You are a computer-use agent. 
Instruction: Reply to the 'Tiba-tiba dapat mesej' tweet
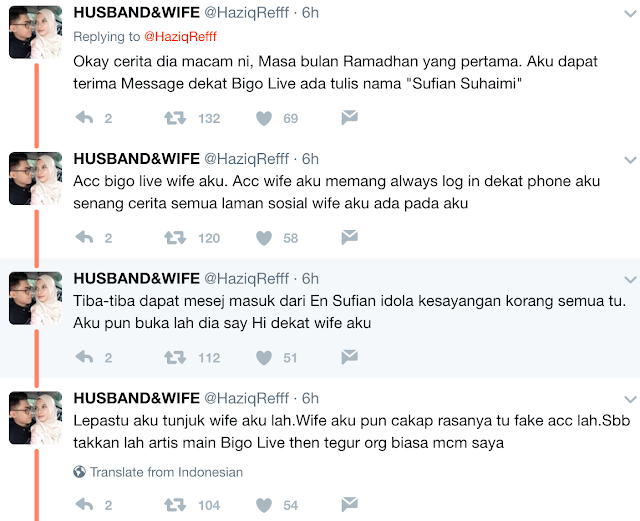tap(84, 357)
